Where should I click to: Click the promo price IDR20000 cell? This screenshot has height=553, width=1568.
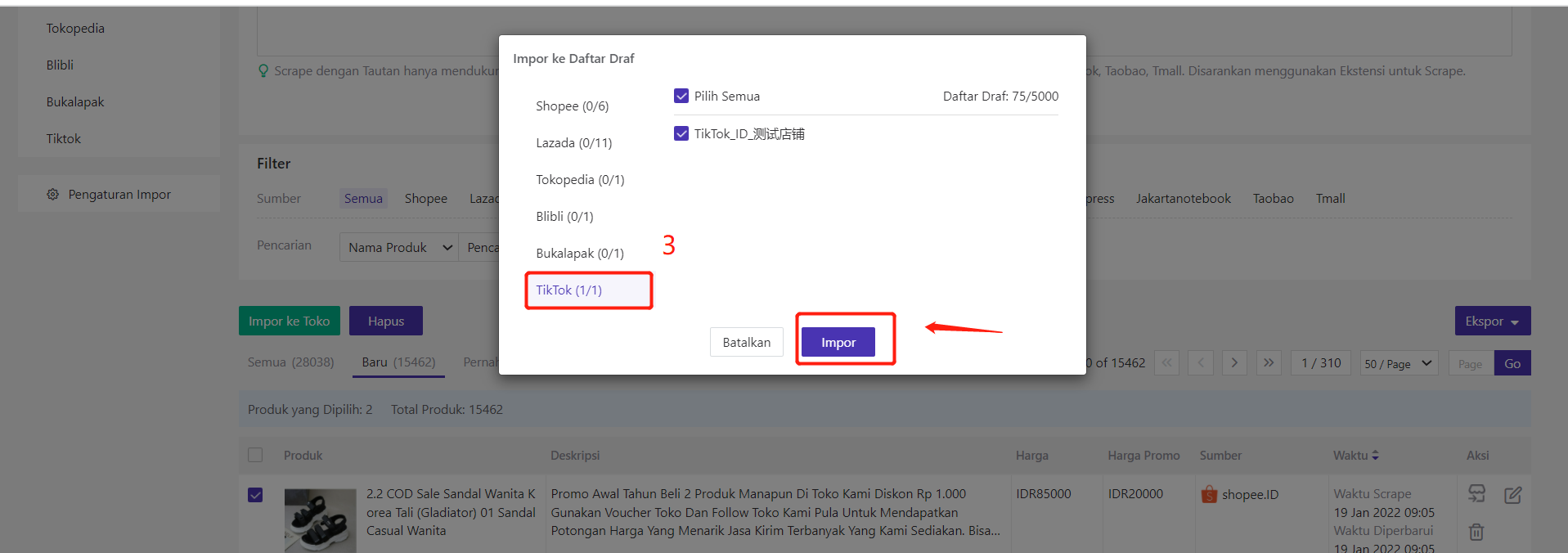1135,494
